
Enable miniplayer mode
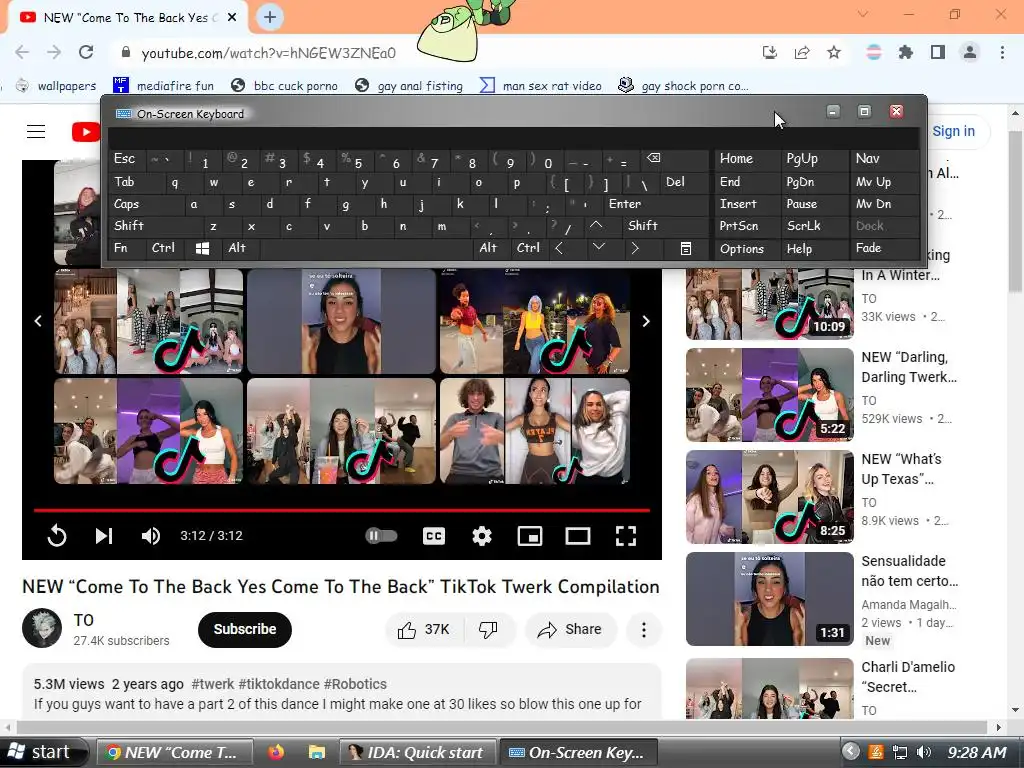point(530,536)
